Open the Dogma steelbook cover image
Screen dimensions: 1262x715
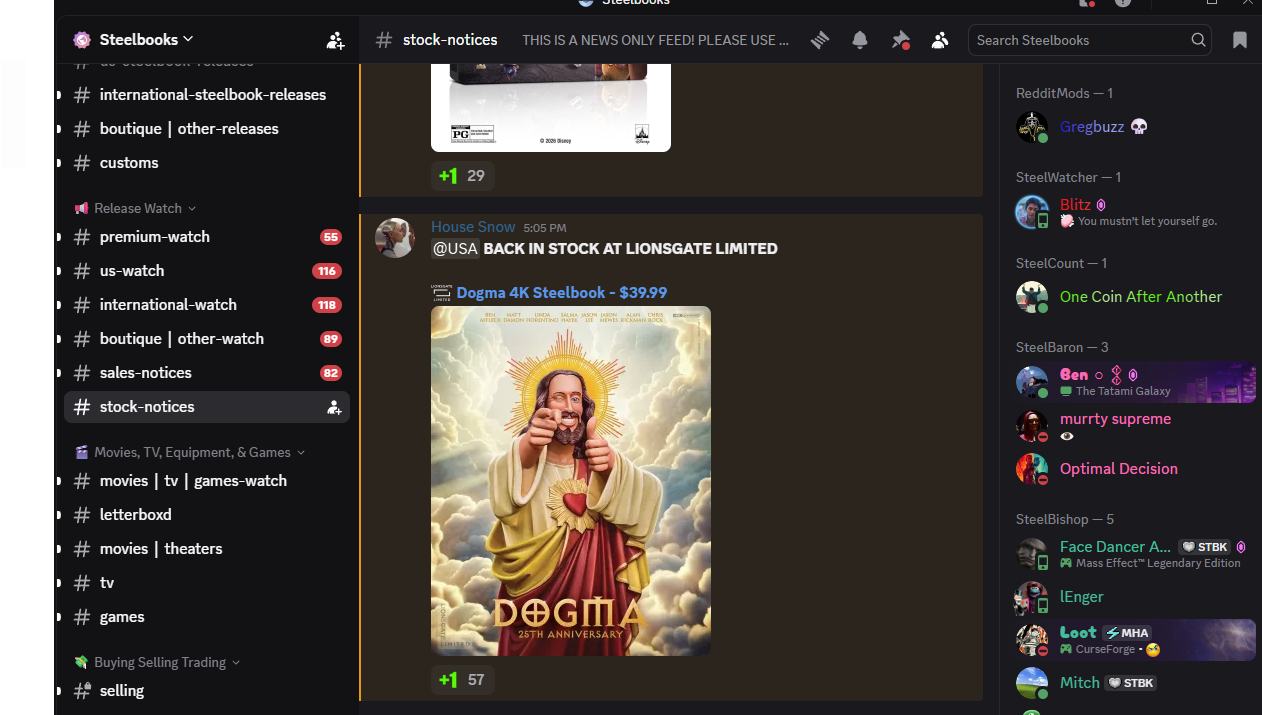tap(571, 481)
